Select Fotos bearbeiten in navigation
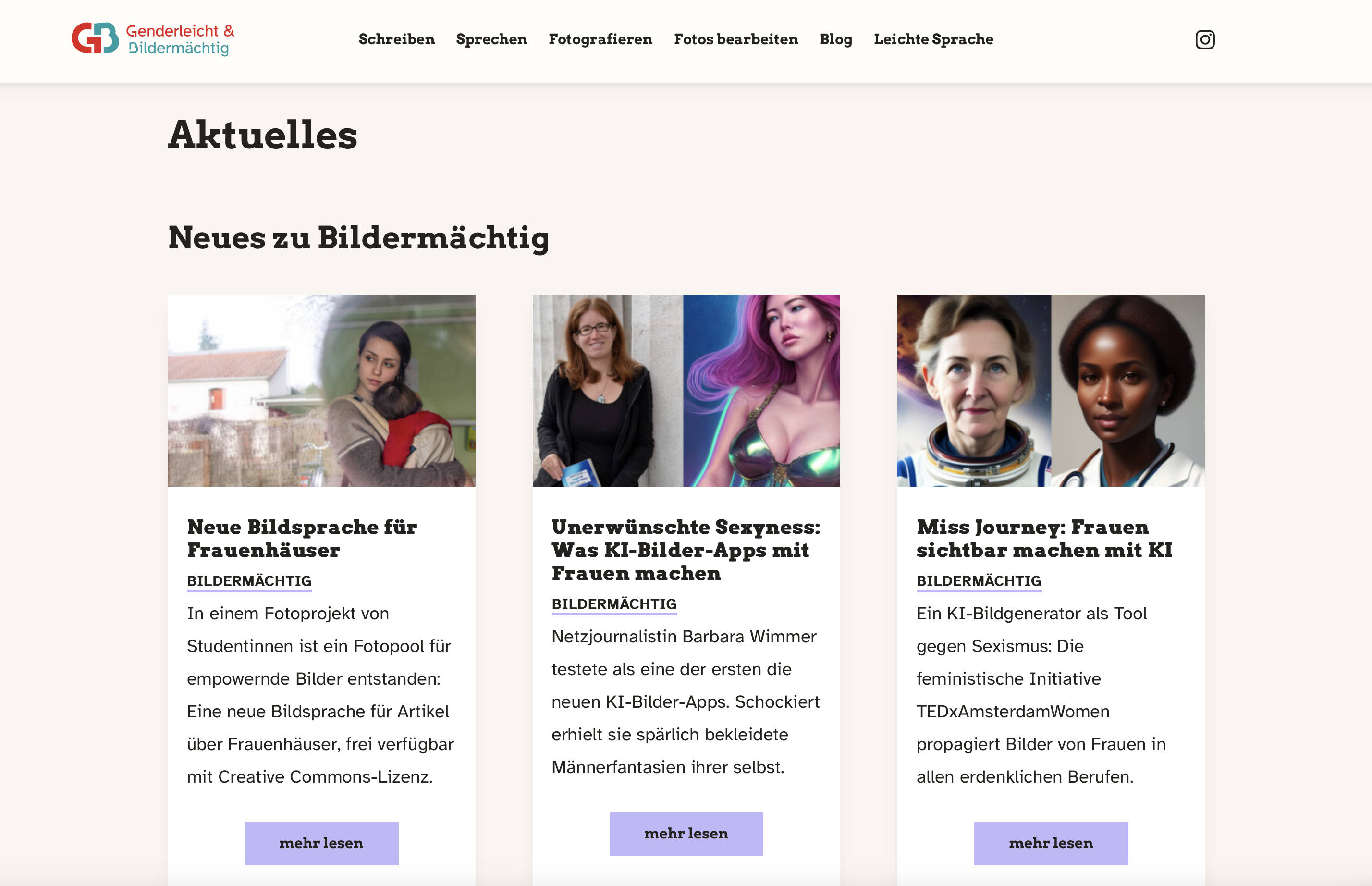This screenshot has height=886, width=1372. [736, 39]
